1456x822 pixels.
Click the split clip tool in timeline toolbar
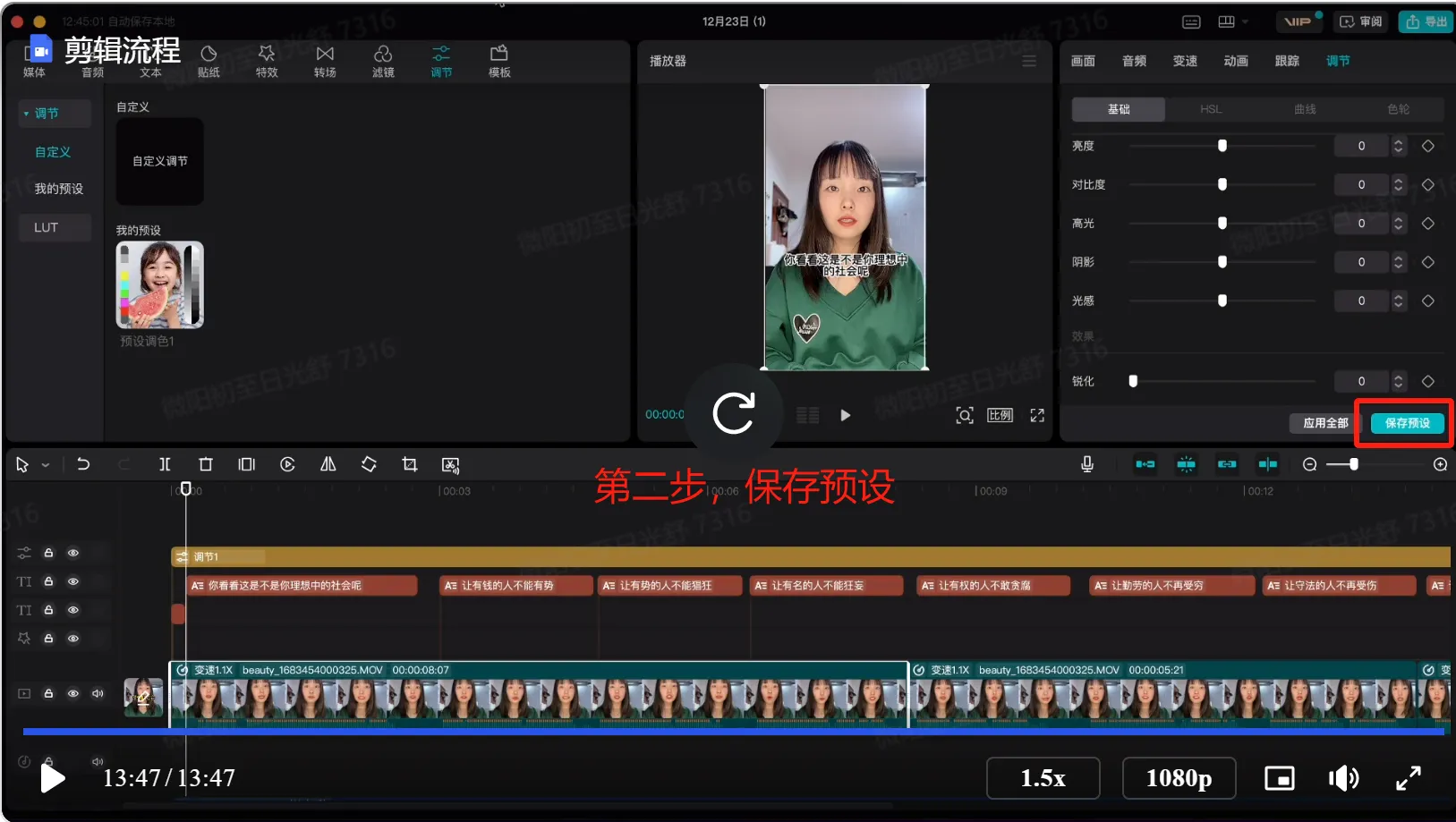(x=165, y=464)
